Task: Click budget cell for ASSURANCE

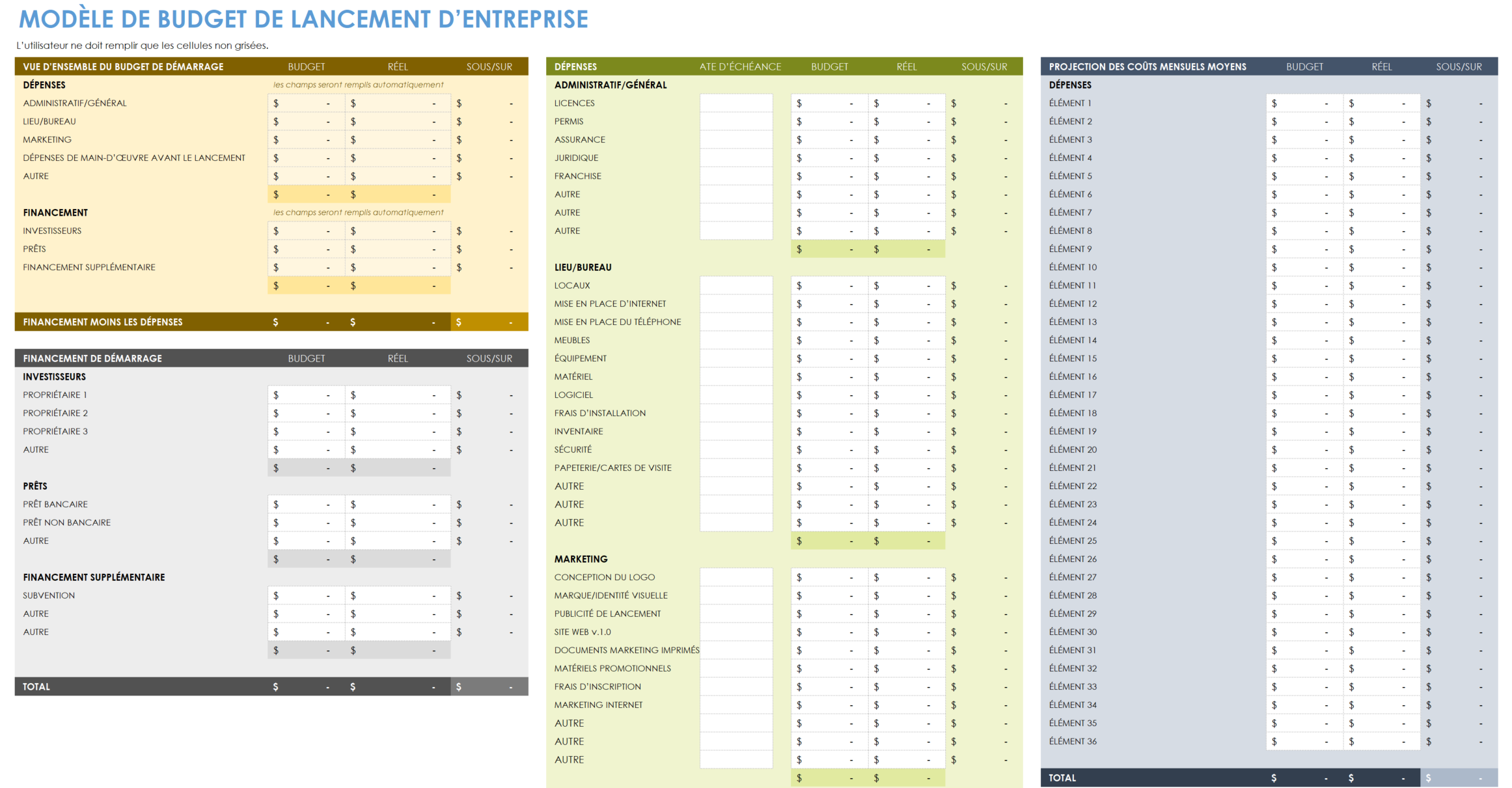Action: coord(829,139)
